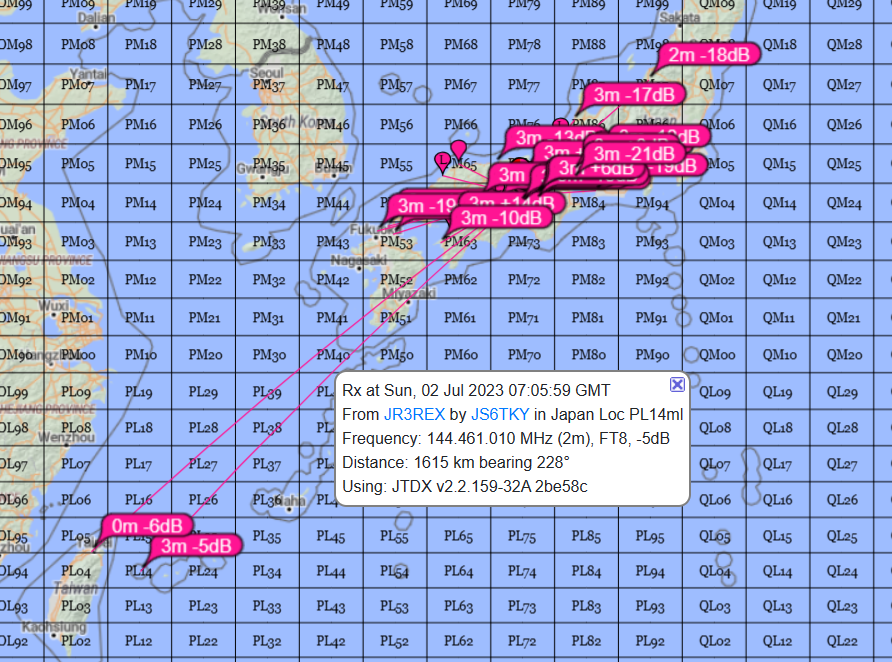Click the PM68 grid square label

[x=460, y=44]
